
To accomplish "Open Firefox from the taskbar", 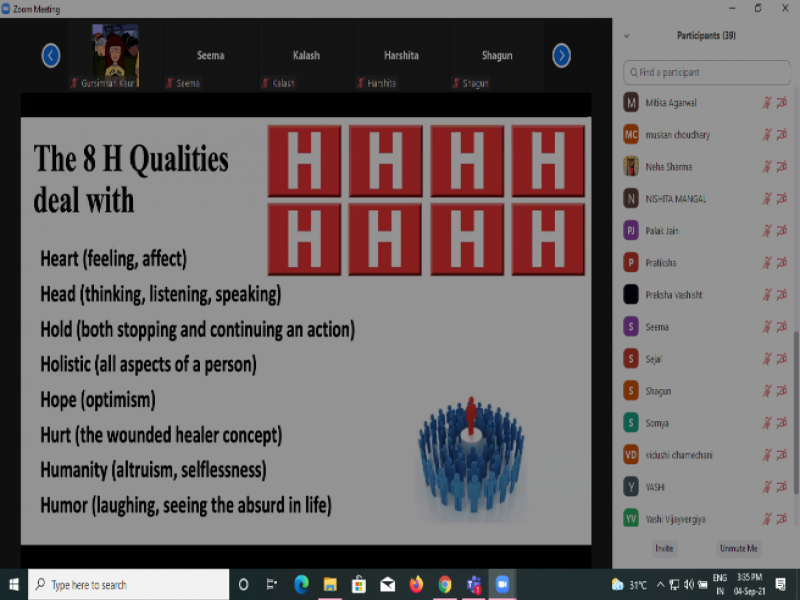I will 416,584.
